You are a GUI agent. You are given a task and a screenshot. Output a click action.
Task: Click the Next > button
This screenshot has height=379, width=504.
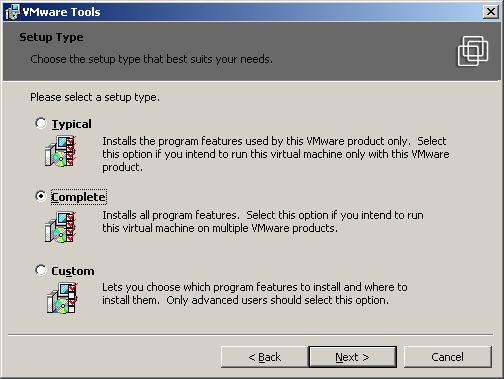(353, 357)
